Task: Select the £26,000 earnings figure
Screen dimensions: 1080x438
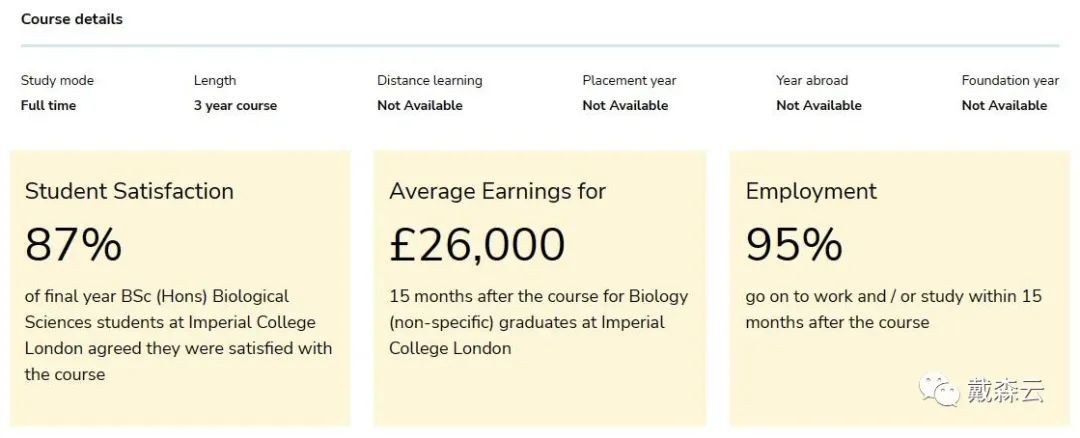Action: pos(477,244)
